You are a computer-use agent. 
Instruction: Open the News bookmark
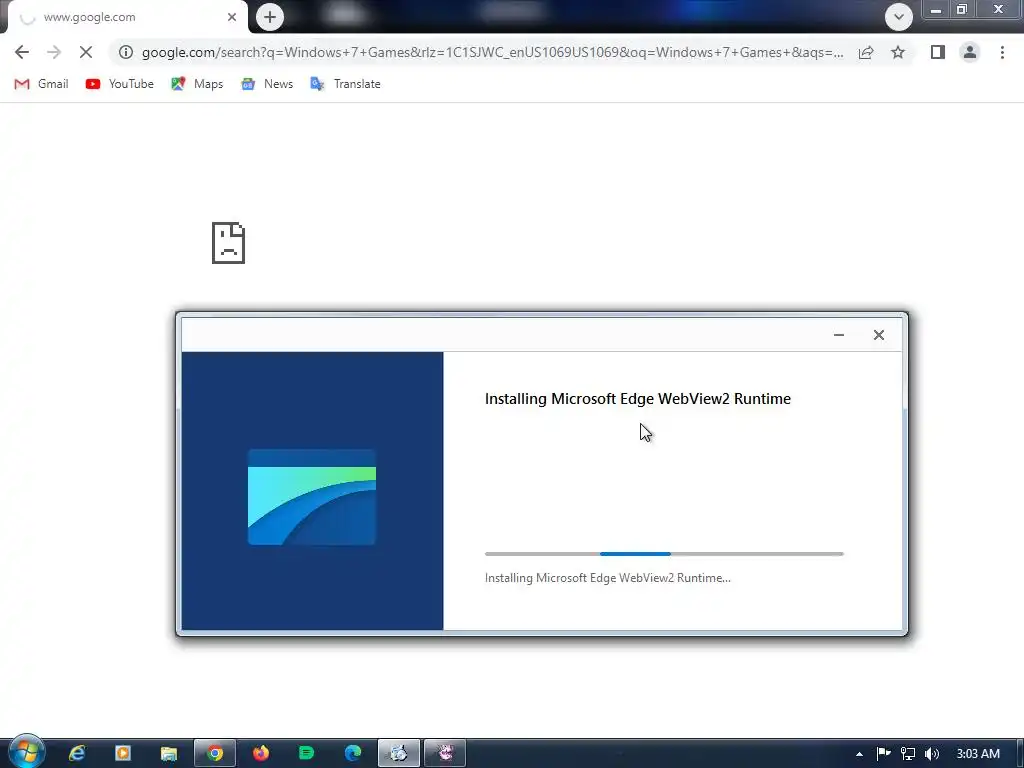(x=267, y=84)
